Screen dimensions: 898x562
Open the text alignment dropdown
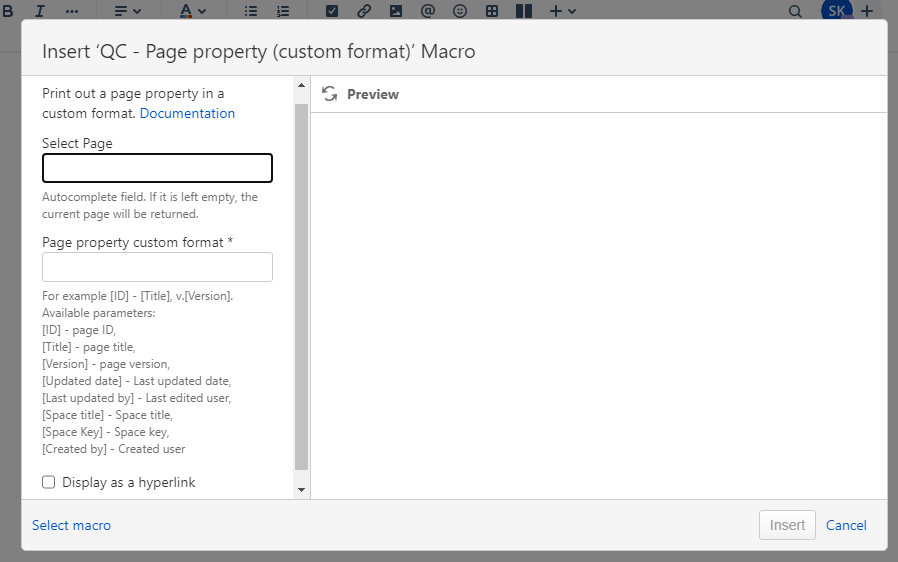(127, 11)
